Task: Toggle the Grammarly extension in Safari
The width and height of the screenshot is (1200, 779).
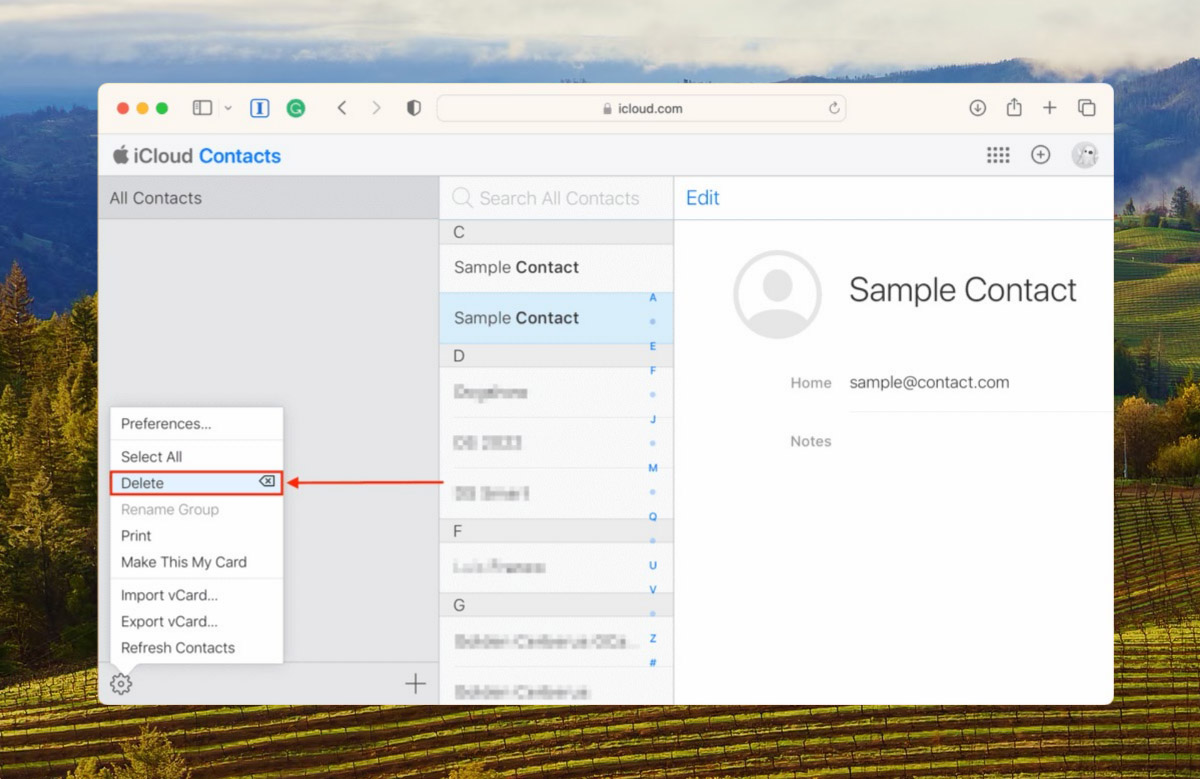Action: (x=295, y=107)
